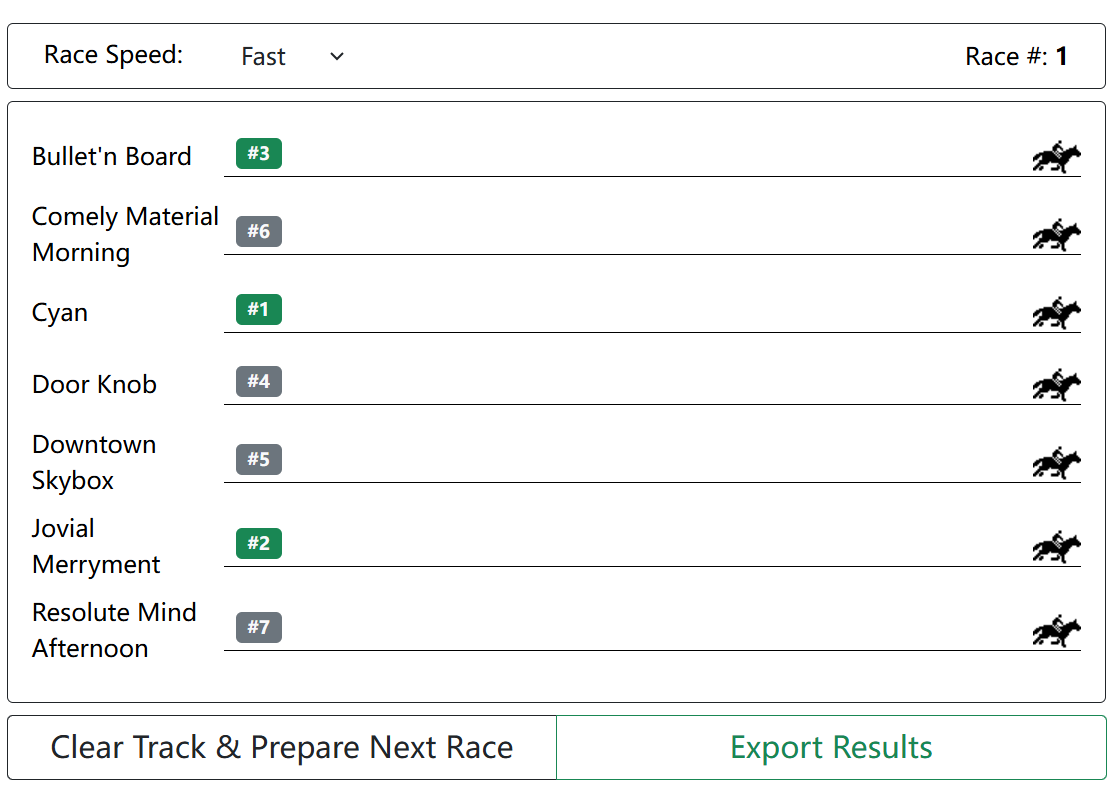Toggle the #4 badge for Door Knob
The width and height of the screenshot is (1120, 805).
pos(257,381)
